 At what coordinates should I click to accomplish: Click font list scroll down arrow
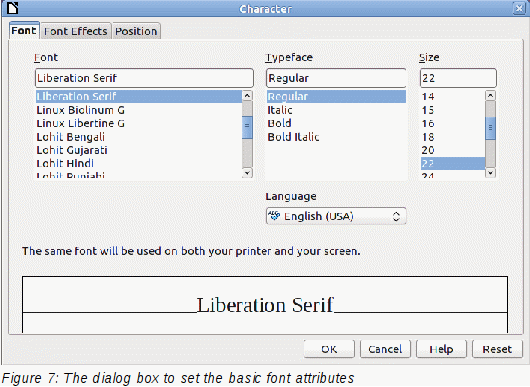click(247, 173)
